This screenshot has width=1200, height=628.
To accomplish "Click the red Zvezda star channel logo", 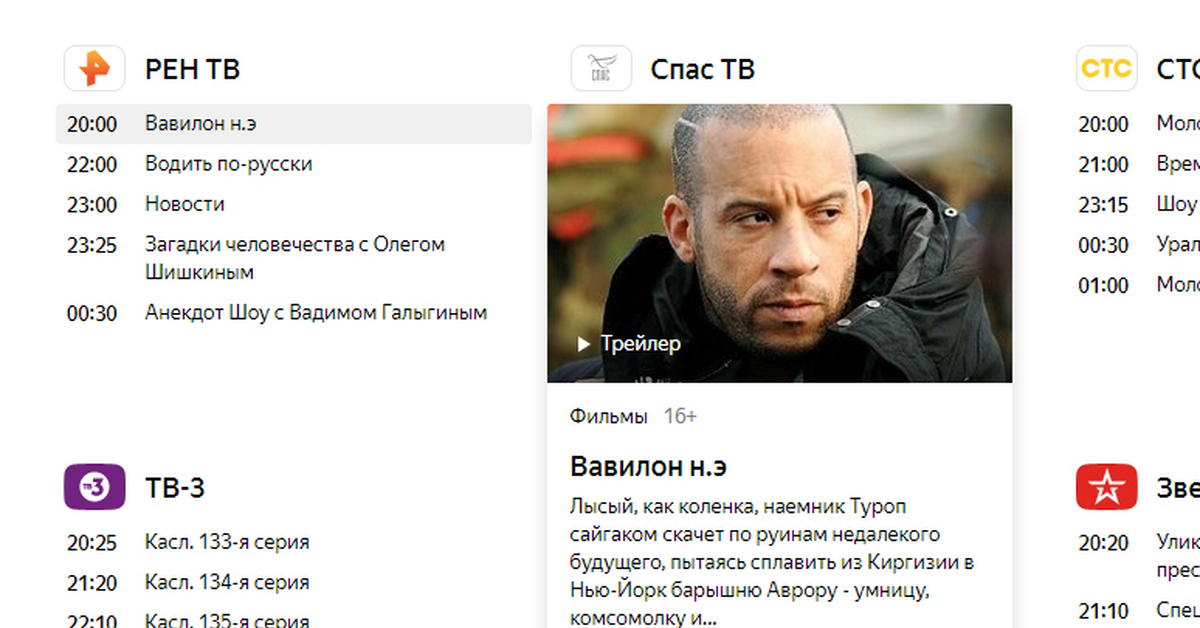I will (1107, 487).
